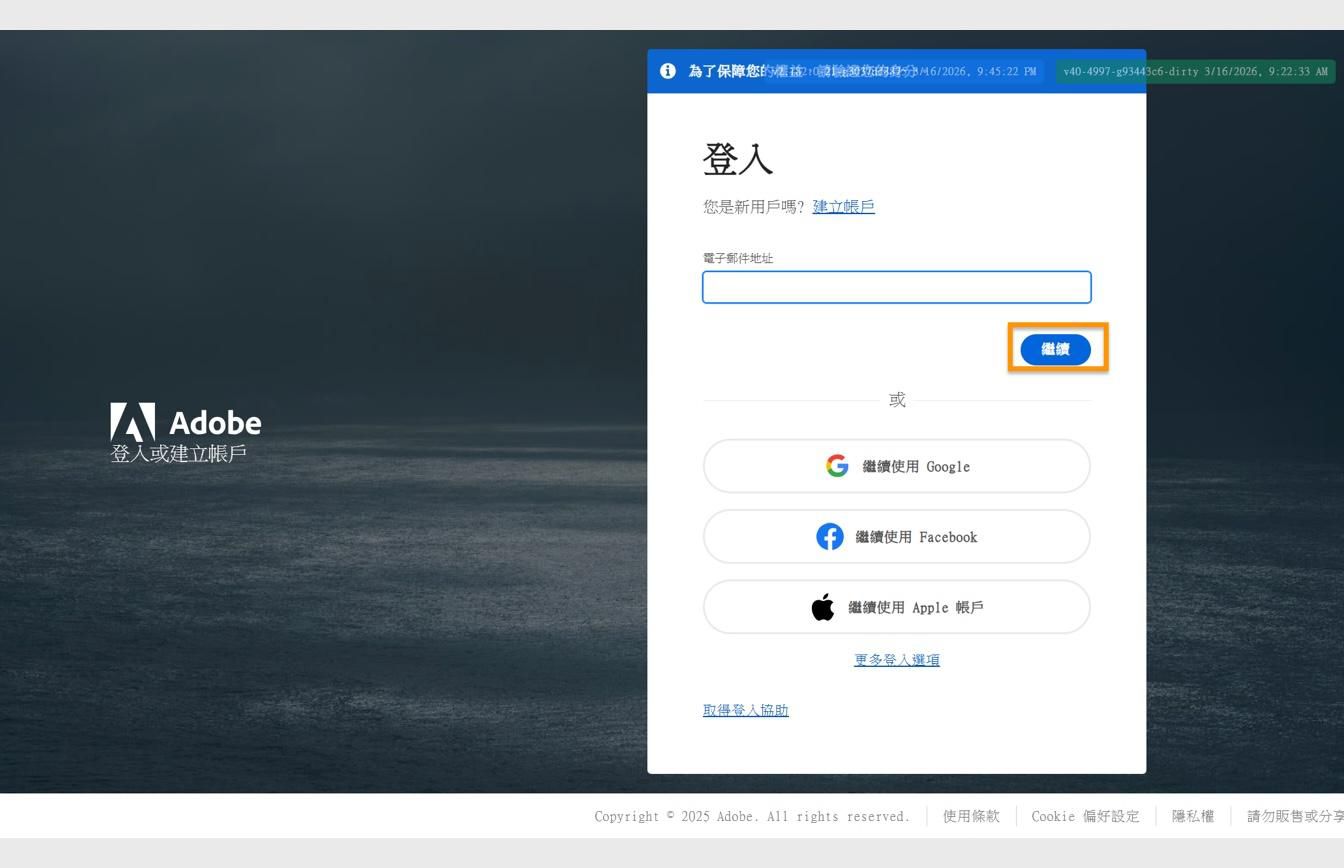Click the Google logo icon
Viewport: 1344px width, 868px height.
[837, 465]
